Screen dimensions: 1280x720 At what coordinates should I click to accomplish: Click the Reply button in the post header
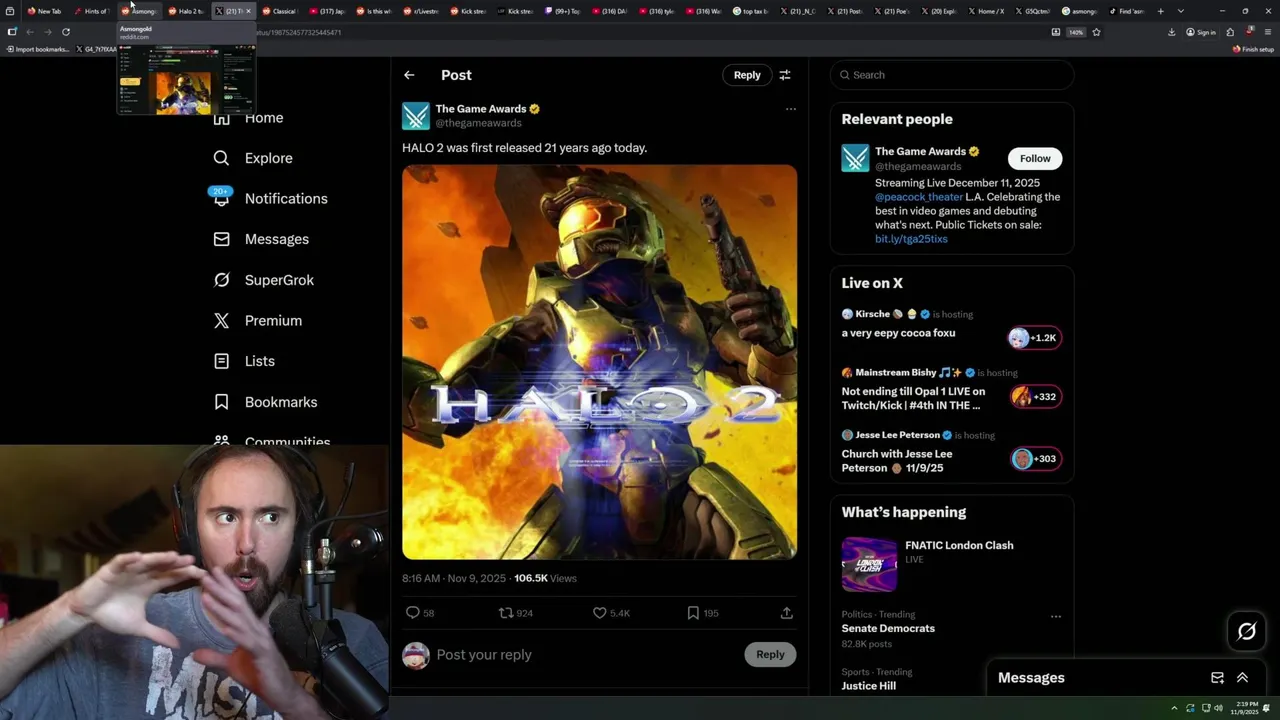click(x=747, y=75)
